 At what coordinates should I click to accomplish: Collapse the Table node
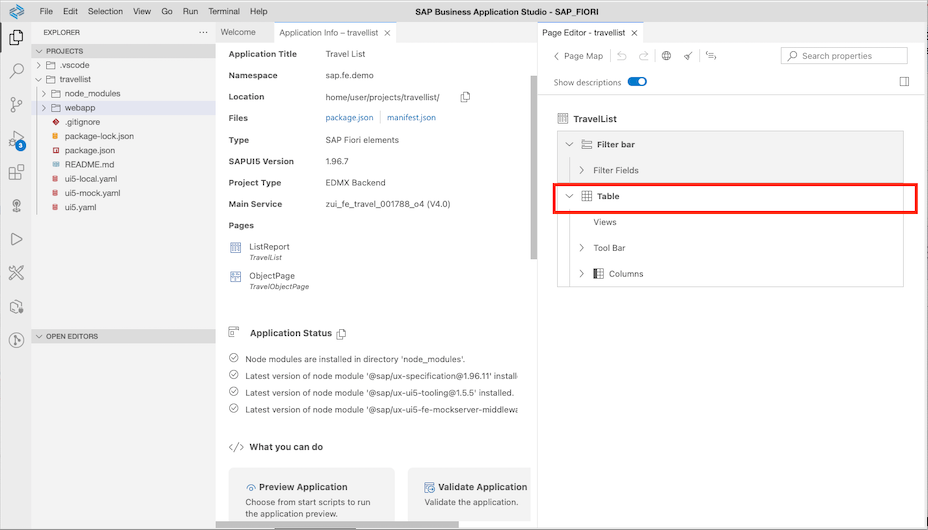coord(569,196)
